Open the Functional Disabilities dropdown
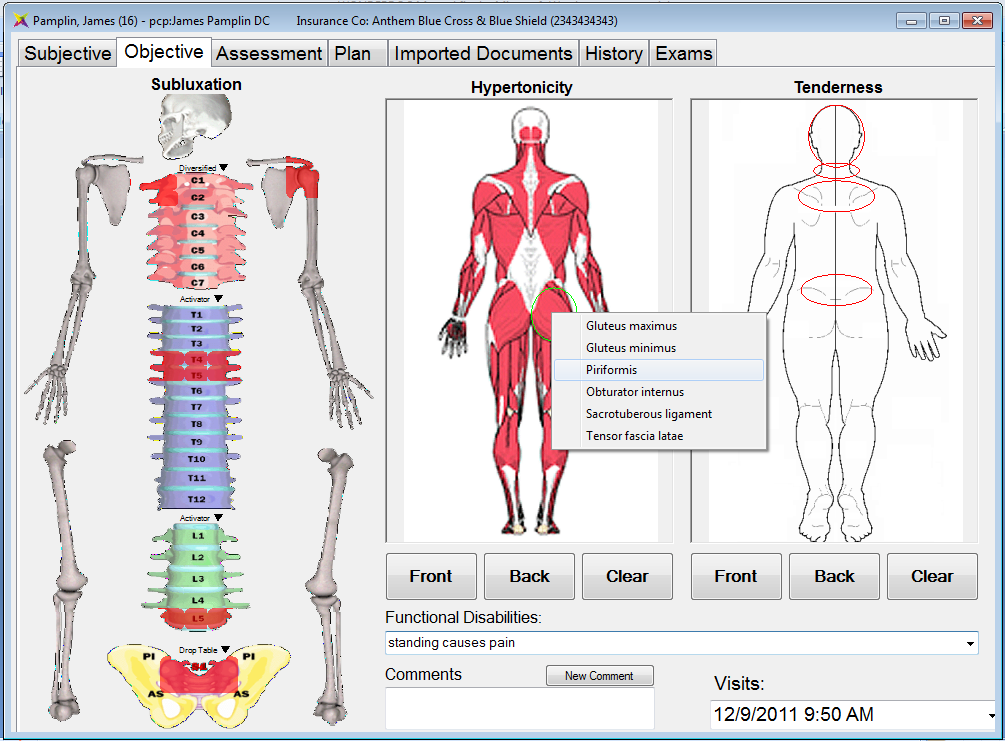This screenshot has width=1005, height=741. [970, 643]
